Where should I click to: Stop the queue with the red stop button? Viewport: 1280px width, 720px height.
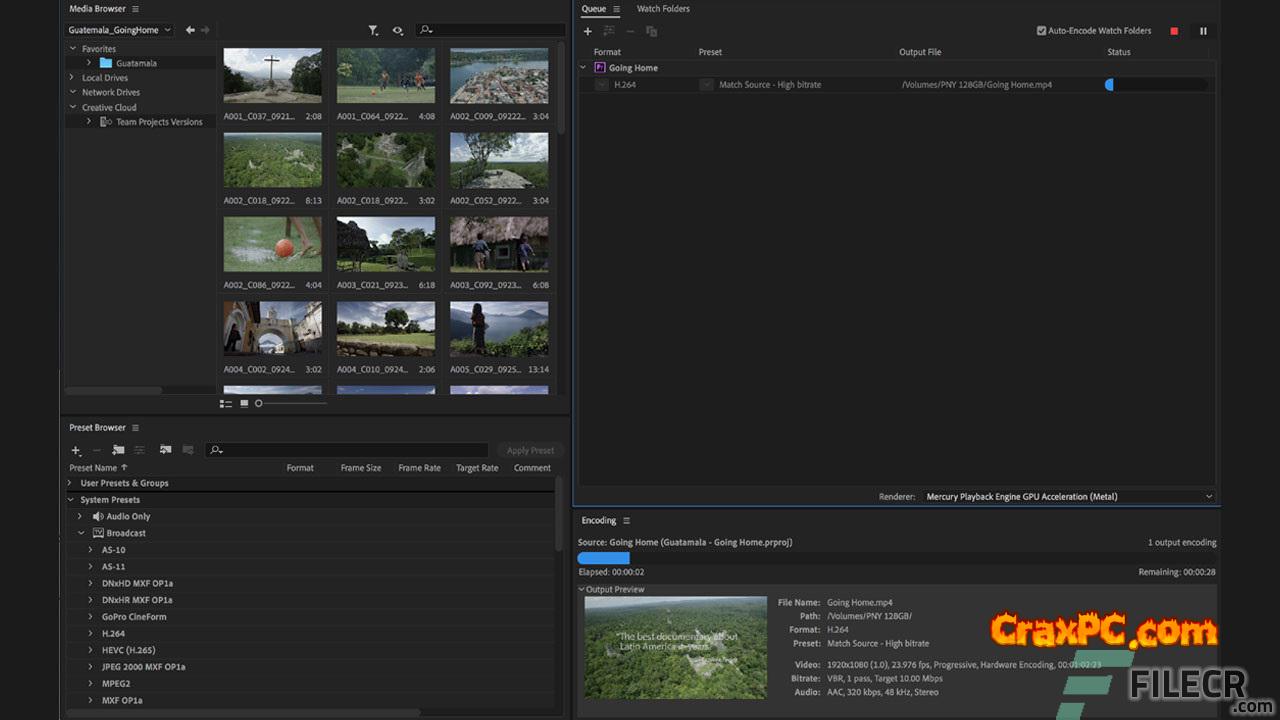pos(1174,31)
